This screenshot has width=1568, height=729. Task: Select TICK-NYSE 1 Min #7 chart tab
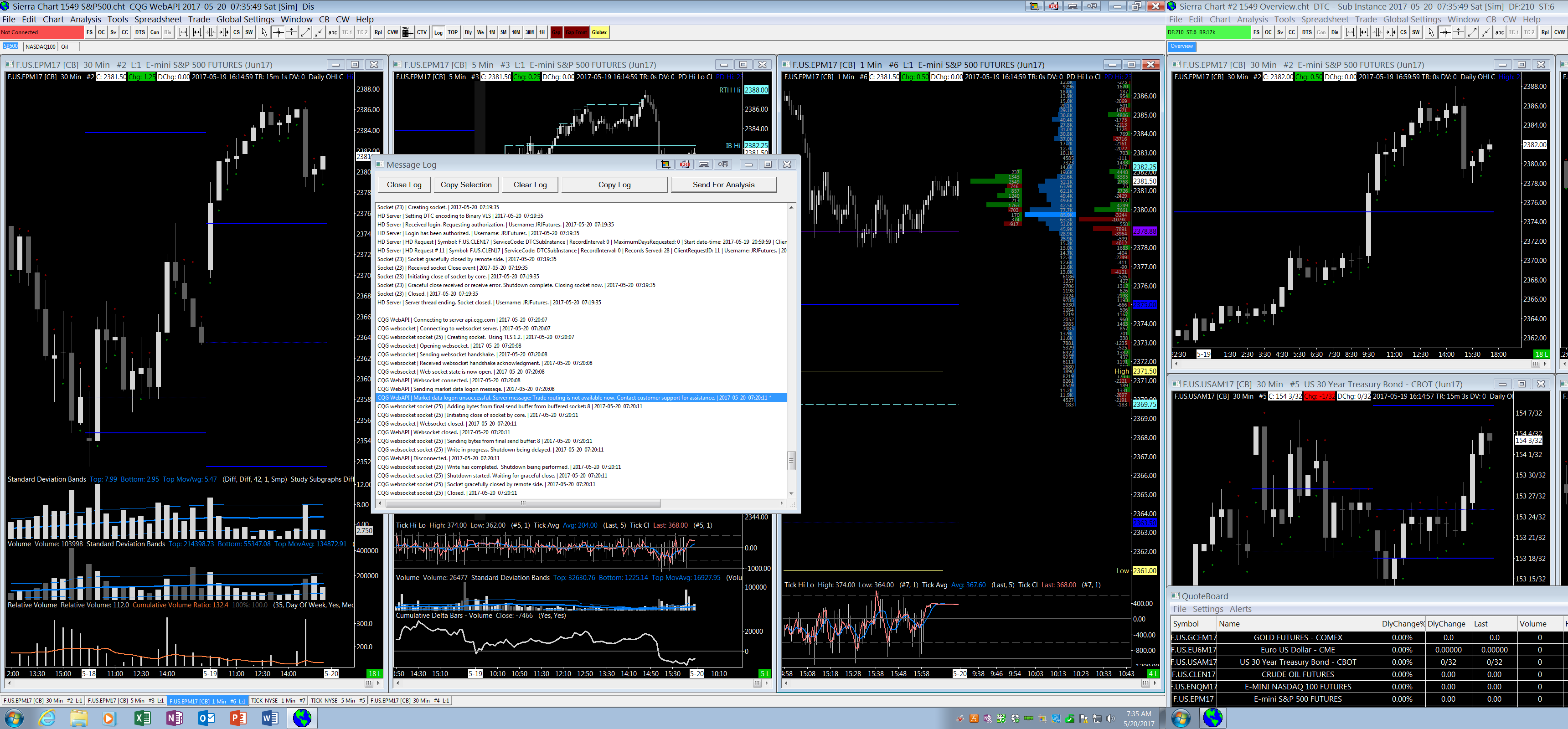(x=278, y=700)
